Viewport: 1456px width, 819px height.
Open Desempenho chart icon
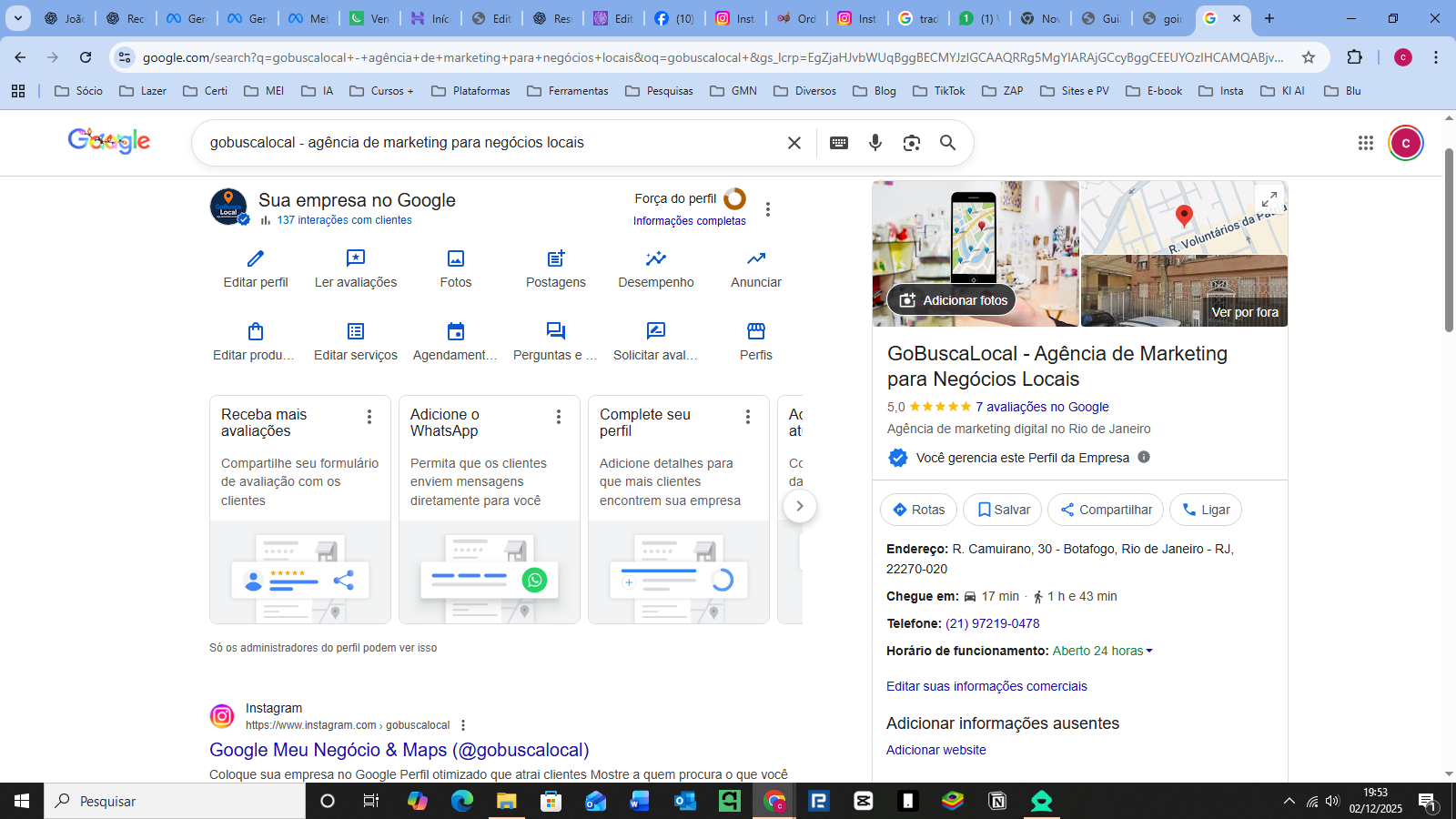pyautogui.click(x=656, y=258)
